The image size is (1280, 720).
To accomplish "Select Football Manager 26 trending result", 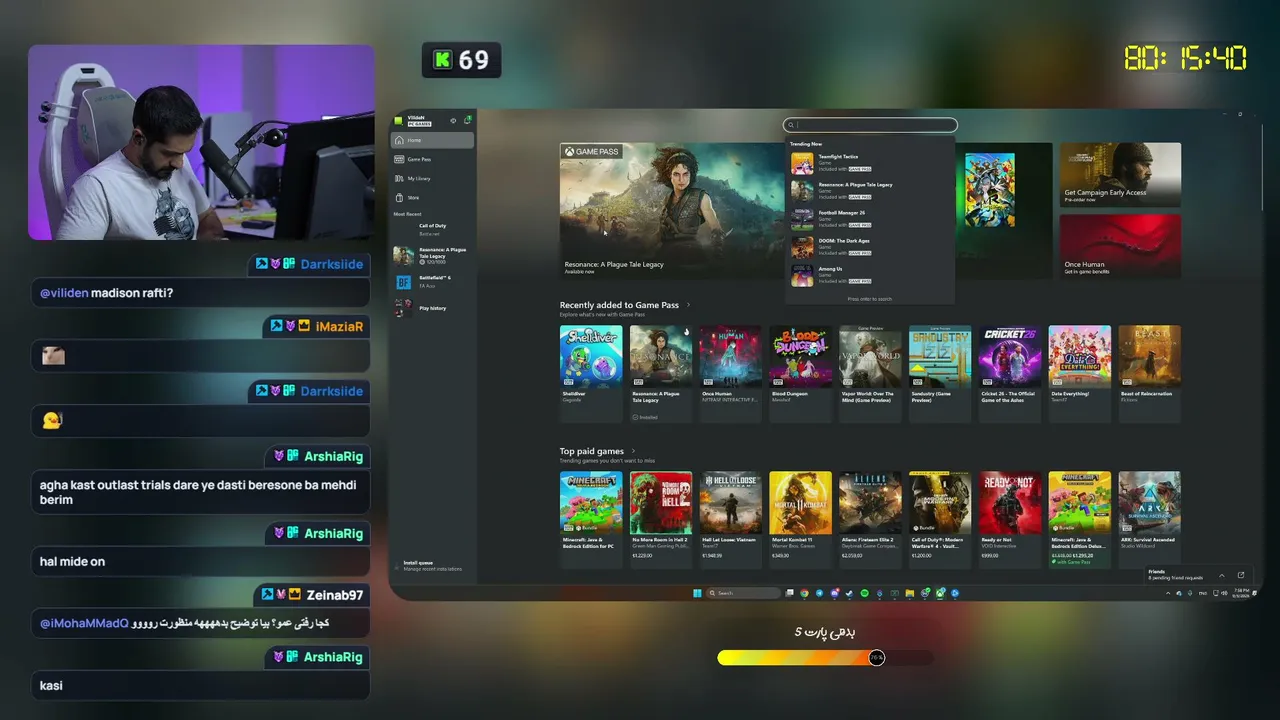I will 869,218.
